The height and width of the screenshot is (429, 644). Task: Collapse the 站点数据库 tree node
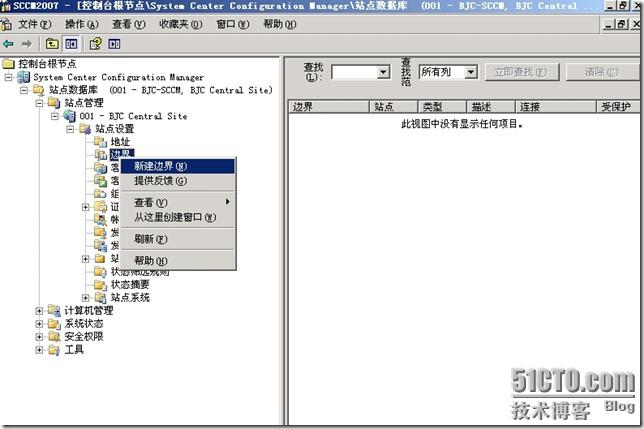(24, 90)
